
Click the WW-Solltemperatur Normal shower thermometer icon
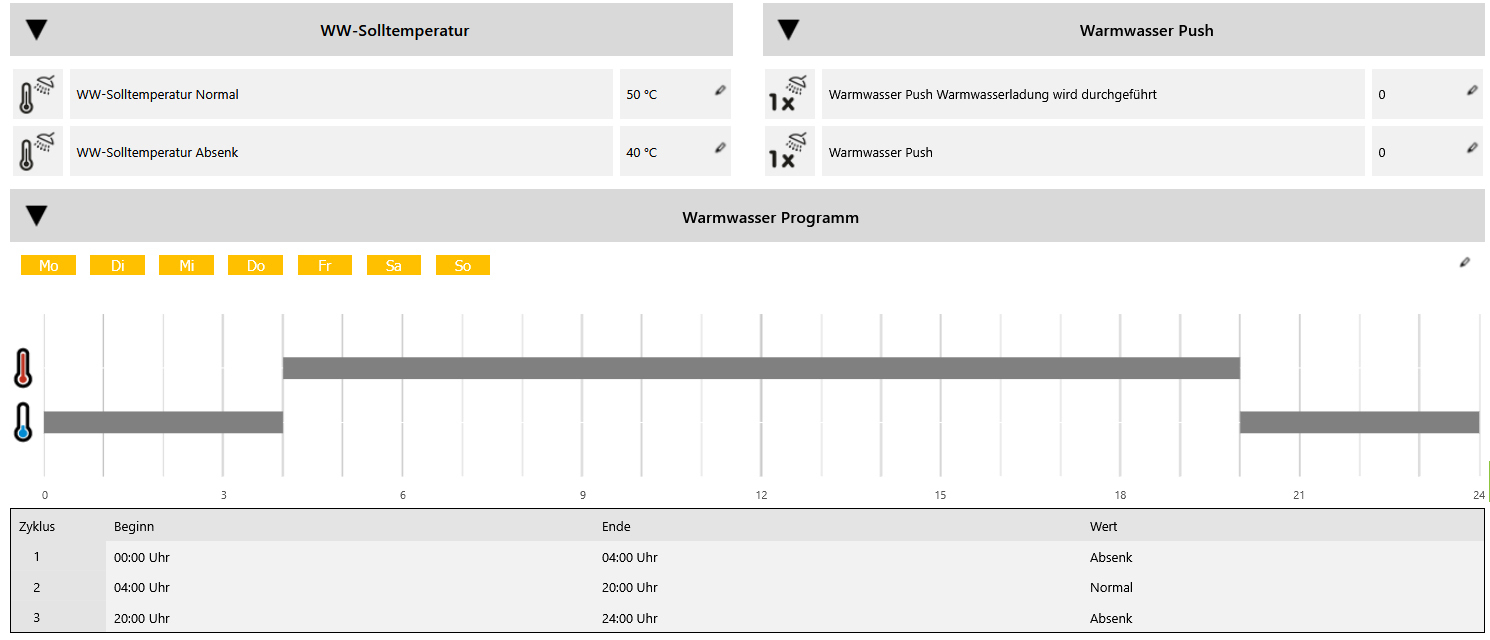[37, 94]
